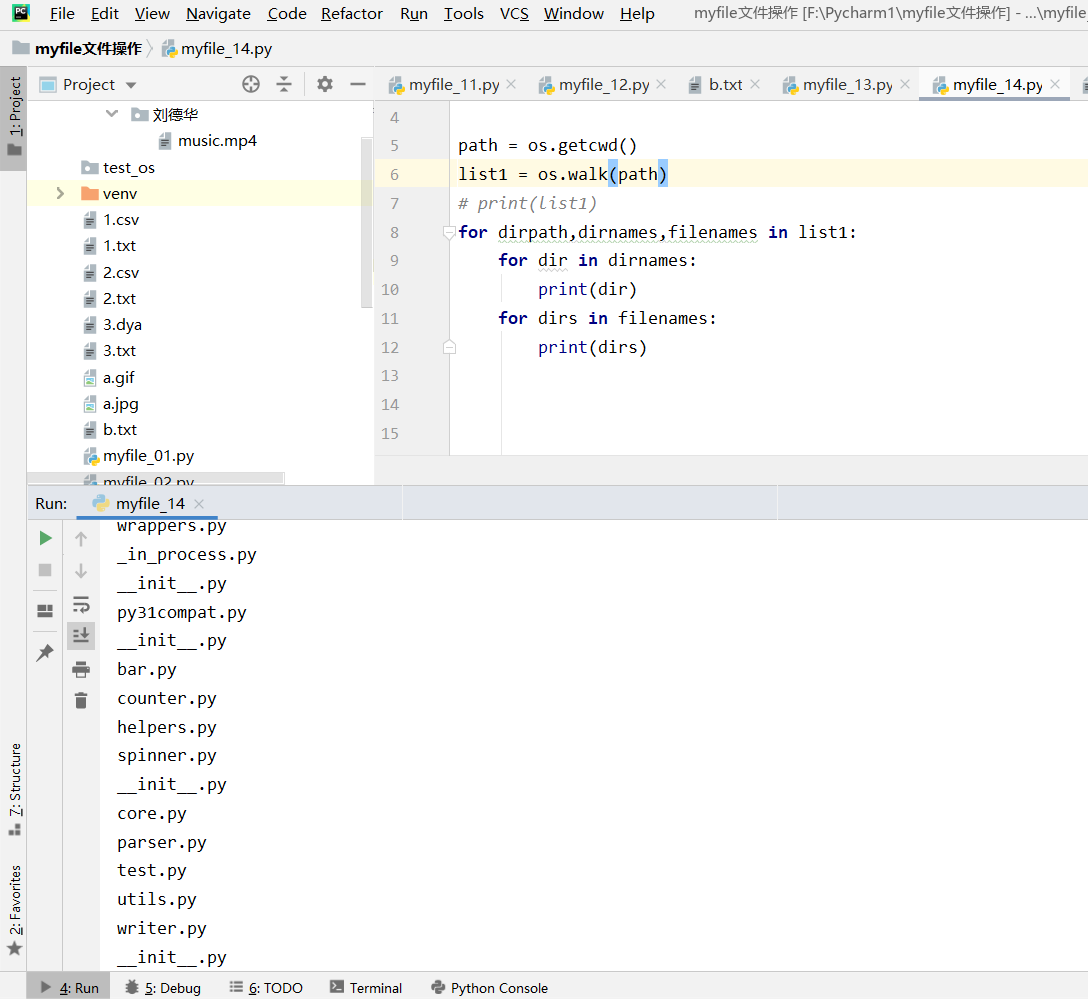
Task: Open the Terminal tool window
Action: pos(366,988)
